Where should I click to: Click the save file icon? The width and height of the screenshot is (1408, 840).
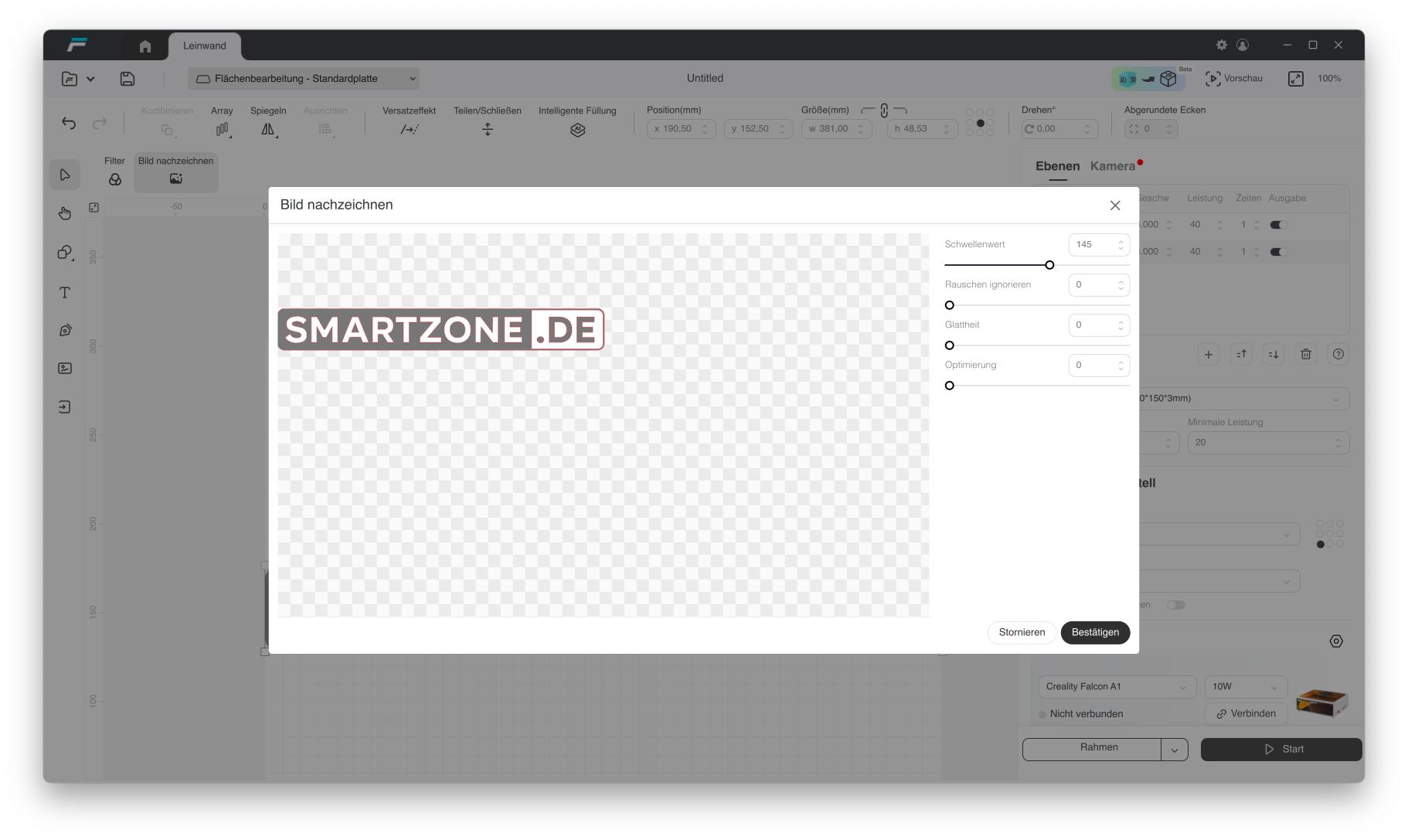click(x=128, y=78)
